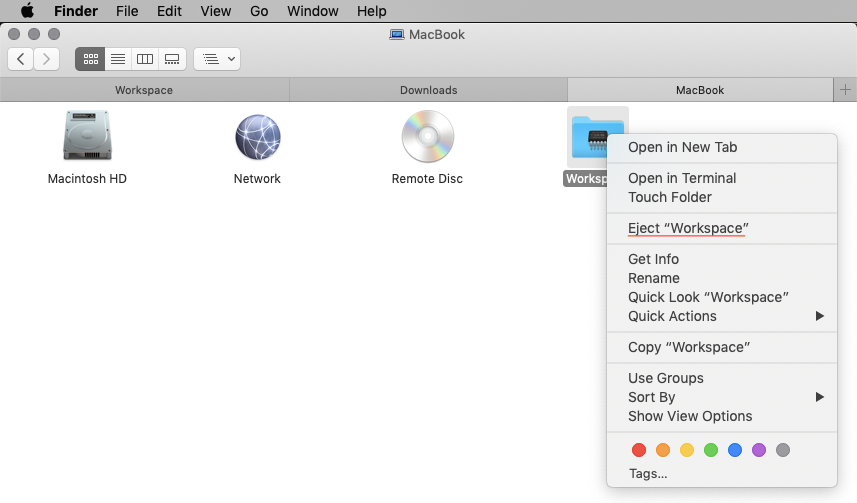857x503 pixels.
Task: Open the Window menu
Action: click(313, 11)
